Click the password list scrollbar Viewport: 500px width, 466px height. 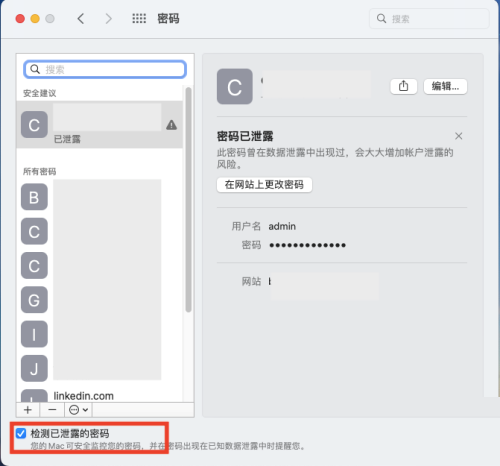[188, 199]
